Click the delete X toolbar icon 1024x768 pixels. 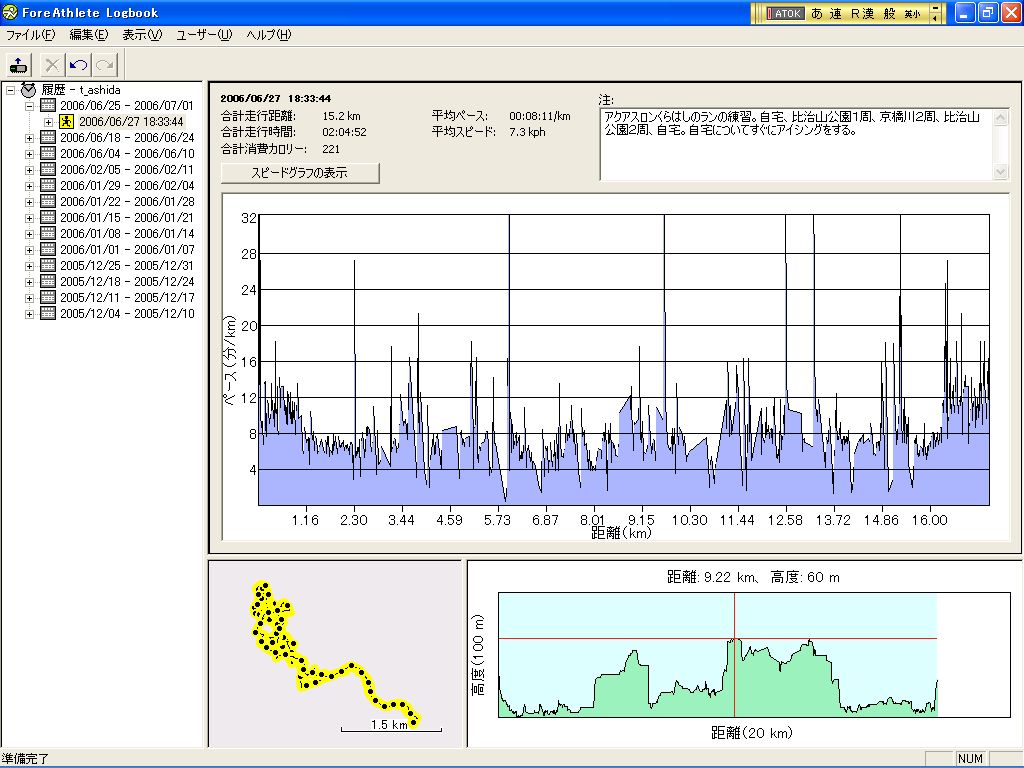point(52,65)
